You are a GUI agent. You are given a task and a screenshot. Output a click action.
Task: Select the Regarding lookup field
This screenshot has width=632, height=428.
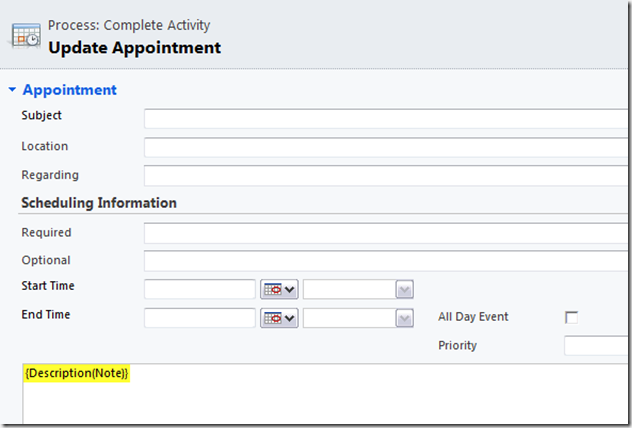point(386,176)
